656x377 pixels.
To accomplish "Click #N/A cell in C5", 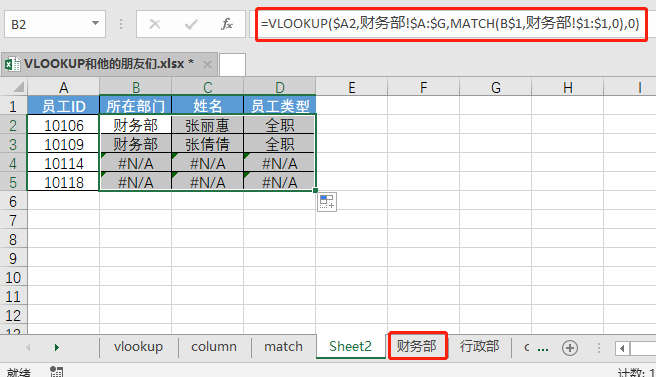I will click(208, 182).
